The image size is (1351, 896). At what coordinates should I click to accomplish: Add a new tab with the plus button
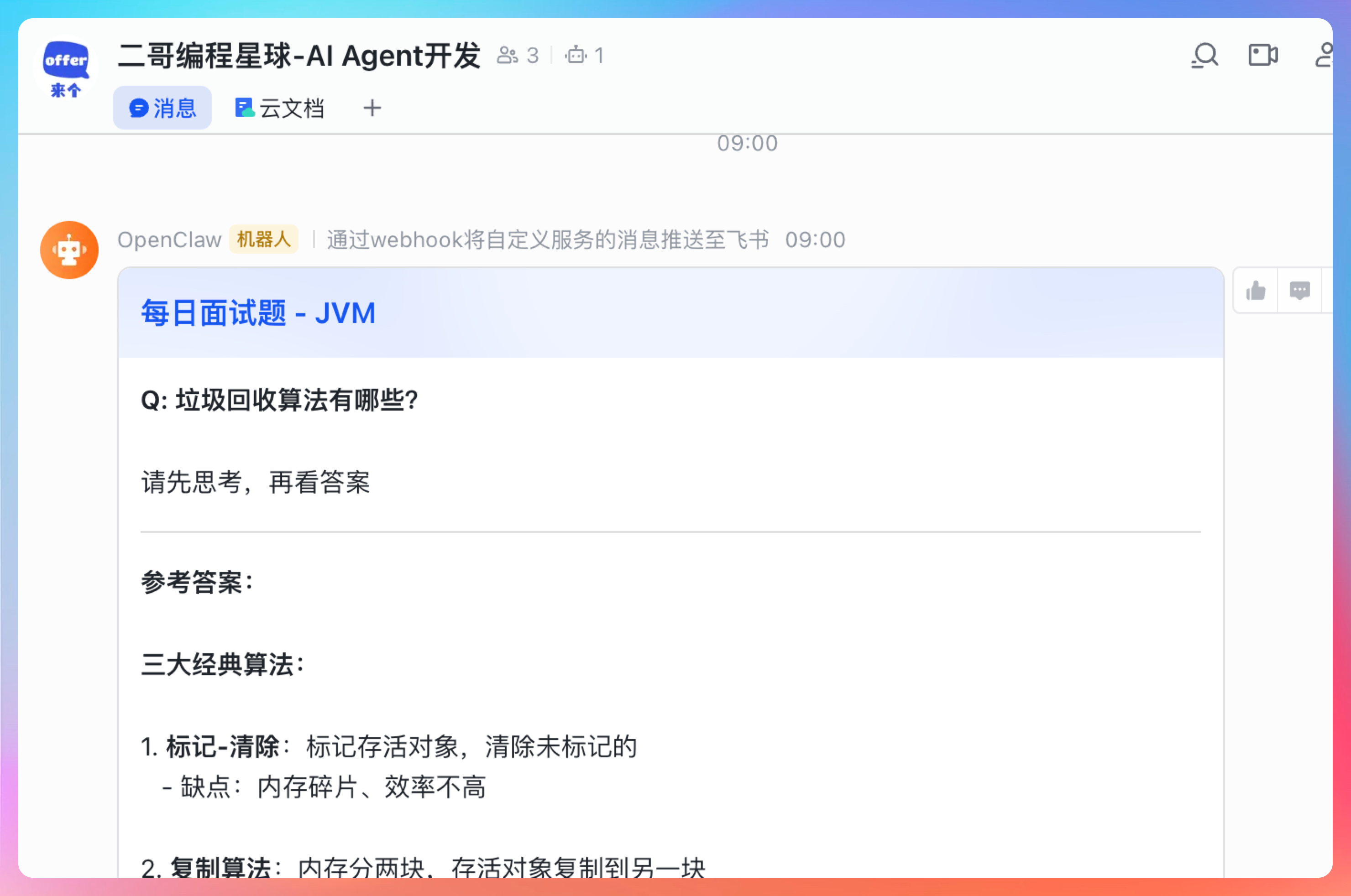372,108
